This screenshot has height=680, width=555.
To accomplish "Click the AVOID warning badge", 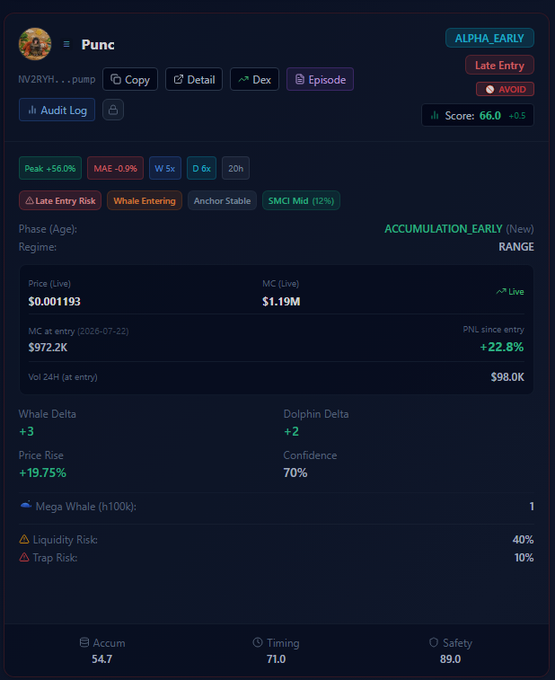I will point(505,89).
